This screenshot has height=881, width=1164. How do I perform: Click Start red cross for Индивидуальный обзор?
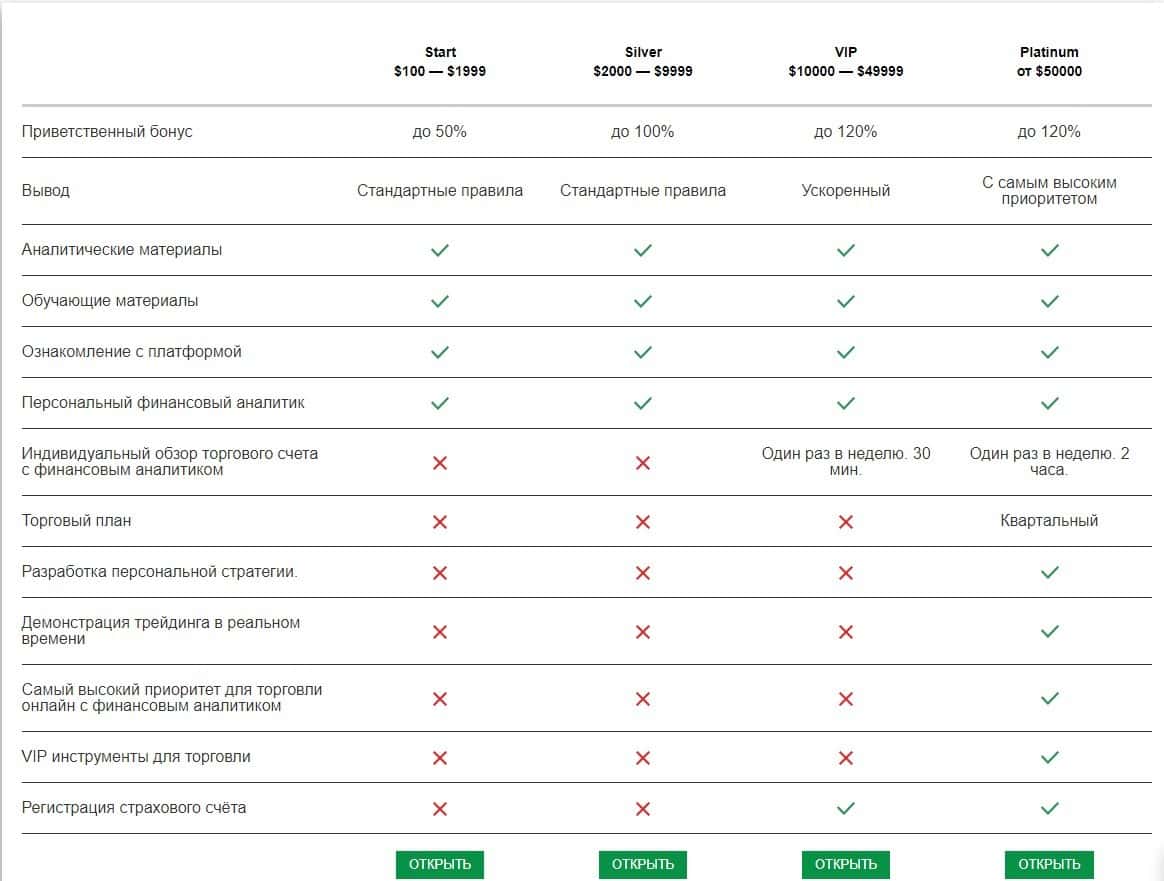439,462
